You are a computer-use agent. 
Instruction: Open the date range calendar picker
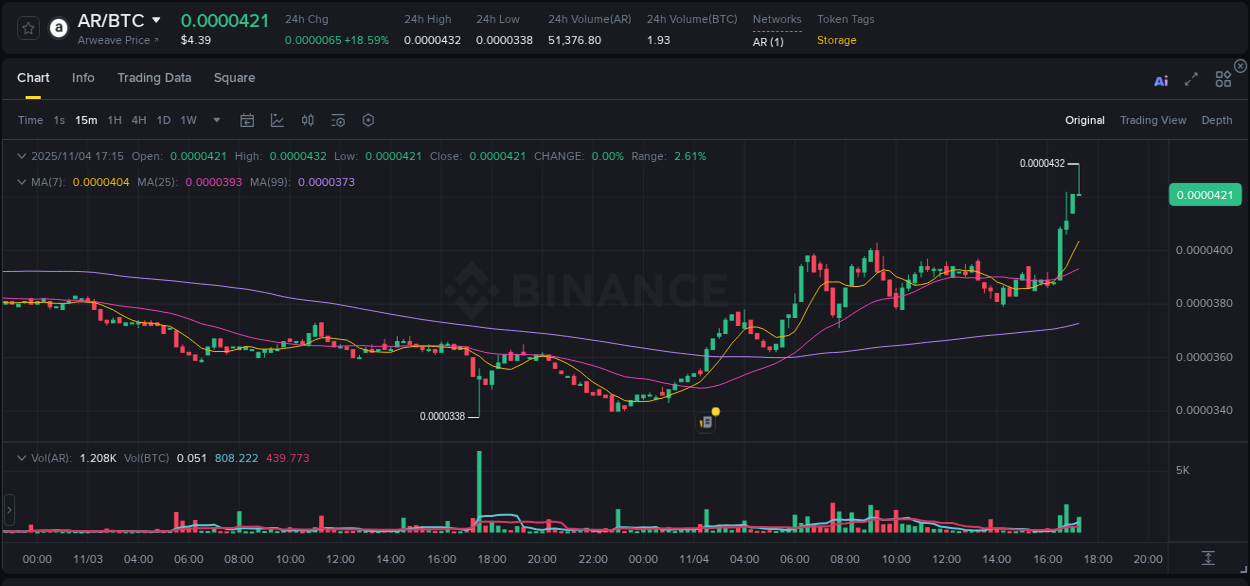click(x=247, y=119)
